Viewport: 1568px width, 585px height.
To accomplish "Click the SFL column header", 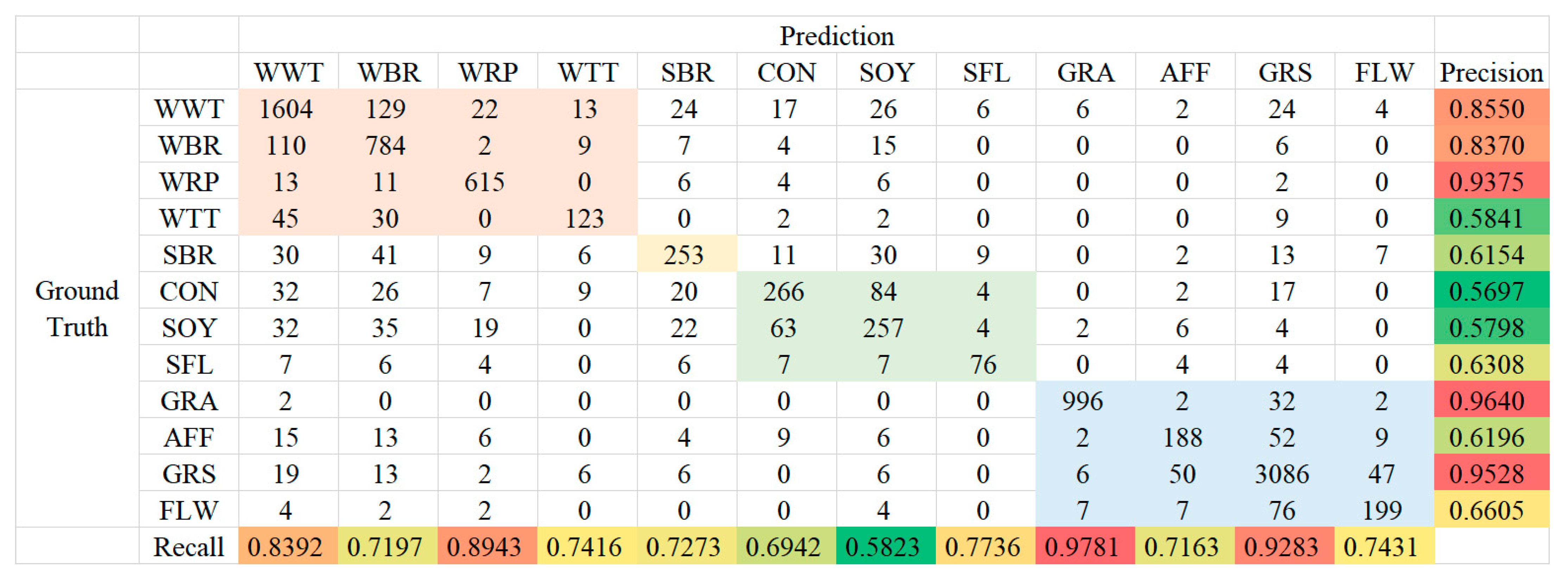I will [986, 72].
